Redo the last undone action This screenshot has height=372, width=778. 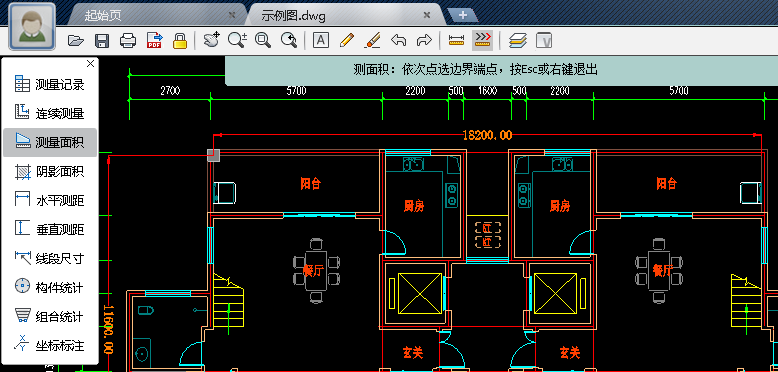click(424, 40)
